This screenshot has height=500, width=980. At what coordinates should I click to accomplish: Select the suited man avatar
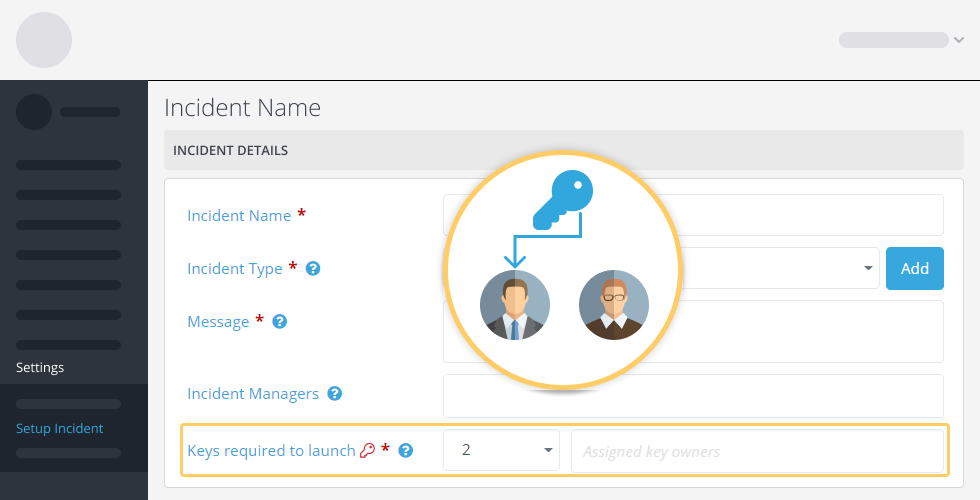click(x=514, y=305)
